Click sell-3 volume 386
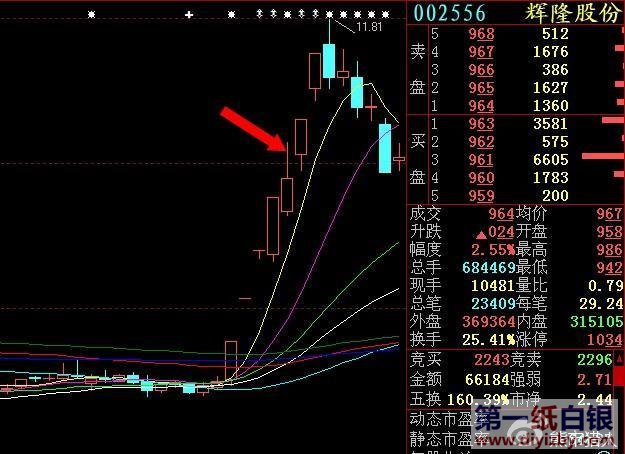 555,70
